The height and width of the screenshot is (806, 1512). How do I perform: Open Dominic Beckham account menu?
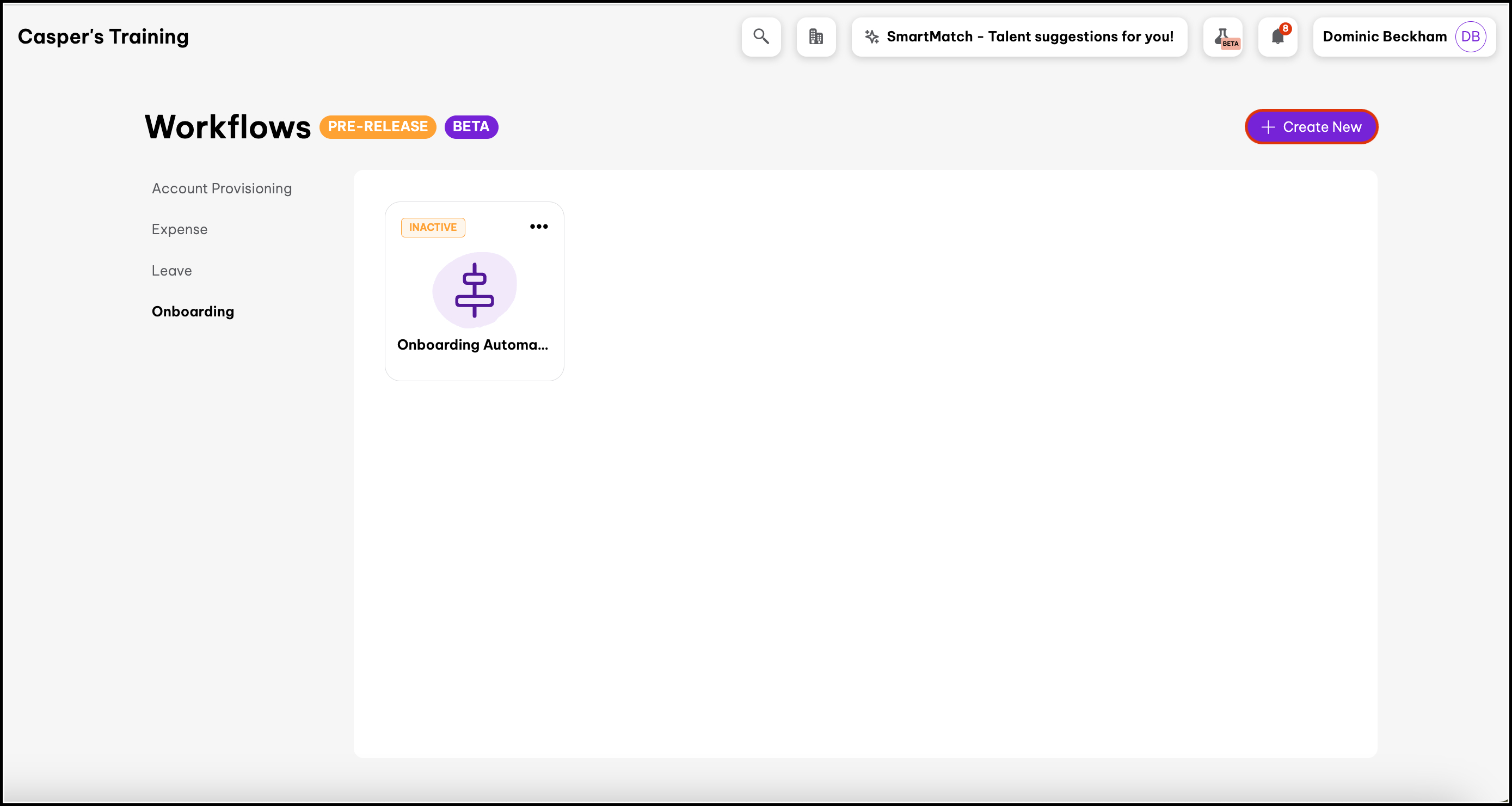[x=1384, y=36]
